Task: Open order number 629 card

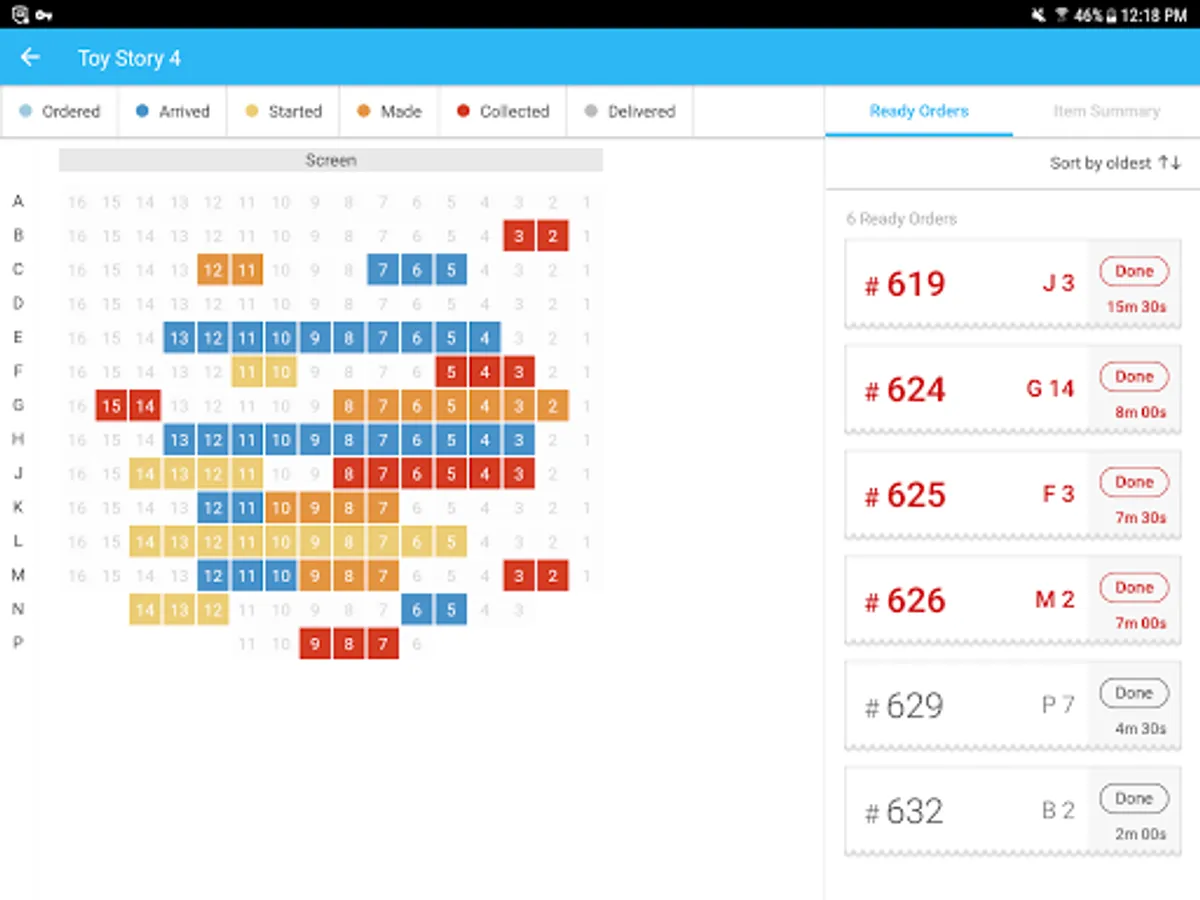Action: (1013, 706)
